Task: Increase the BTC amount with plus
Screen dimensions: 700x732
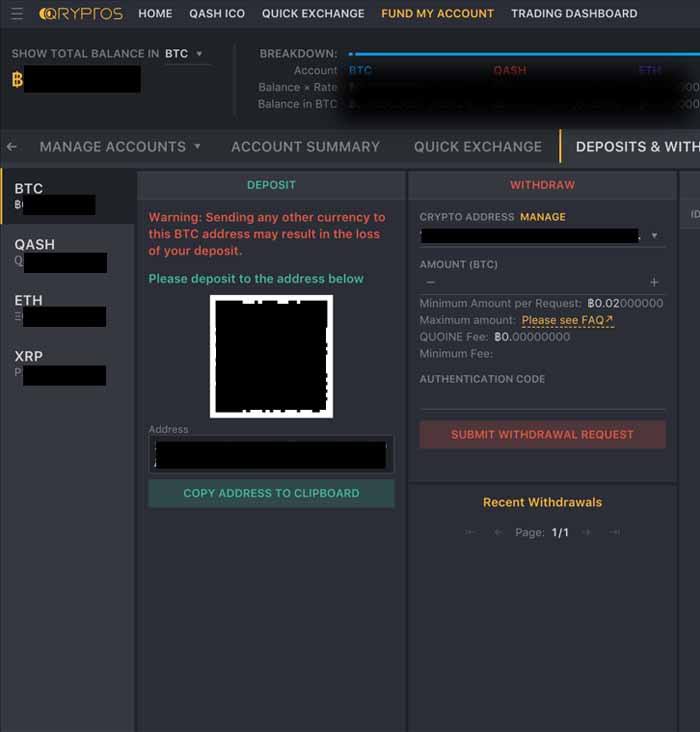Action: [654, 282]
